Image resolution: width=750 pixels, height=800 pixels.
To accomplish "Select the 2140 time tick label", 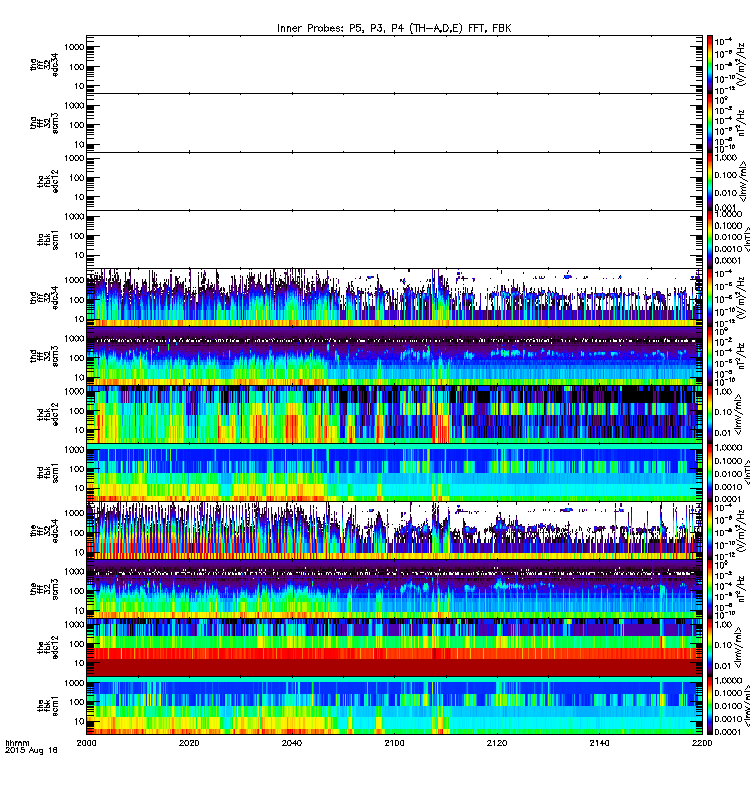I will coord(599,743).
